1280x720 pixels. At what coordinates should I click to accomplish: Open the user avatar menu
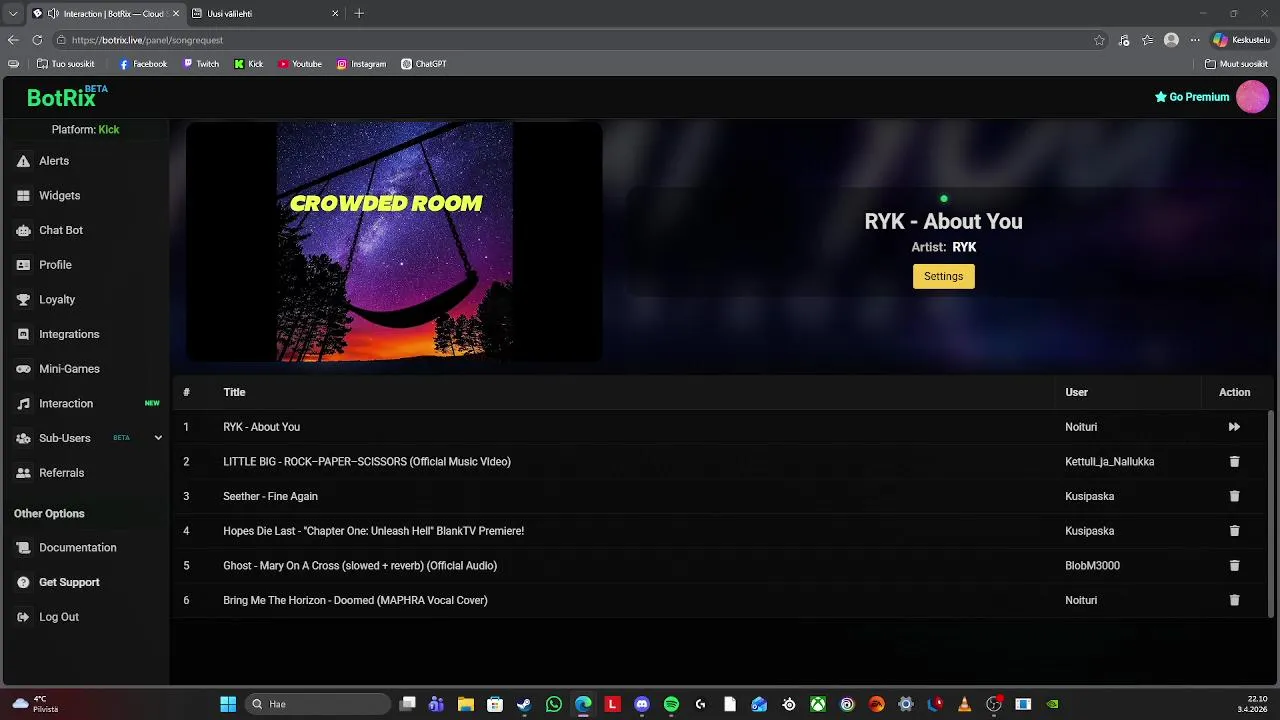point(1252,97)
